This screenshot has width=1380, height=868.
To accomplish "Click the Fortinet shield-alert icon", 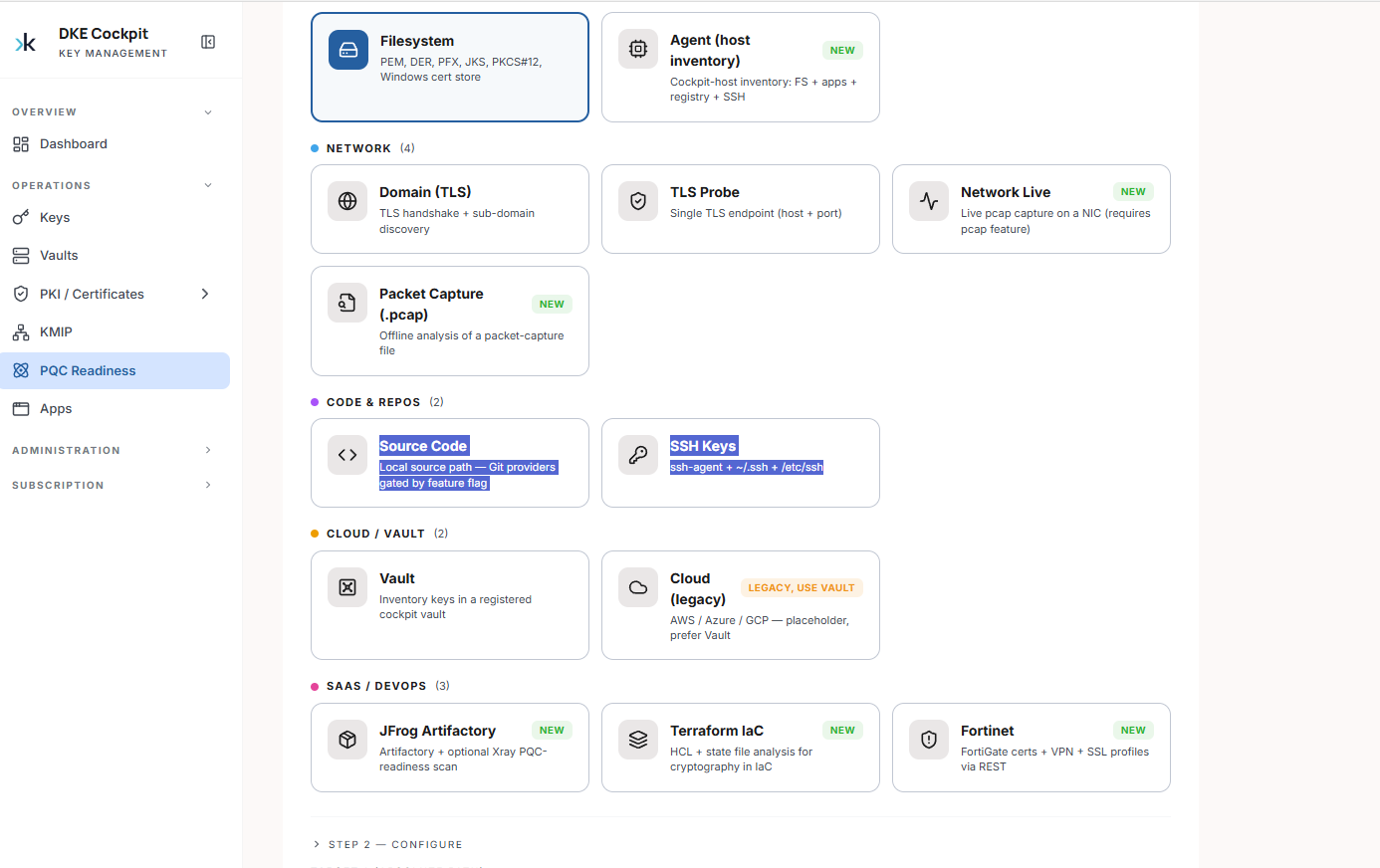I will tap(929, 740).
